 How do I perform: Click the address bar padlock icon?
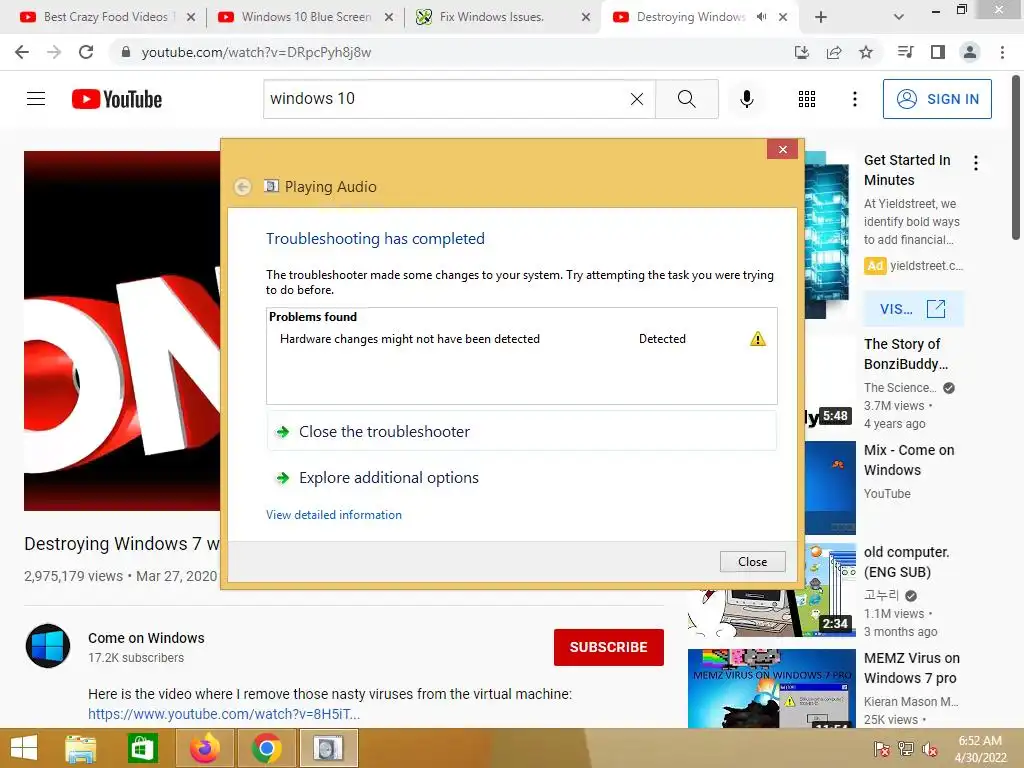coord(126,52)
